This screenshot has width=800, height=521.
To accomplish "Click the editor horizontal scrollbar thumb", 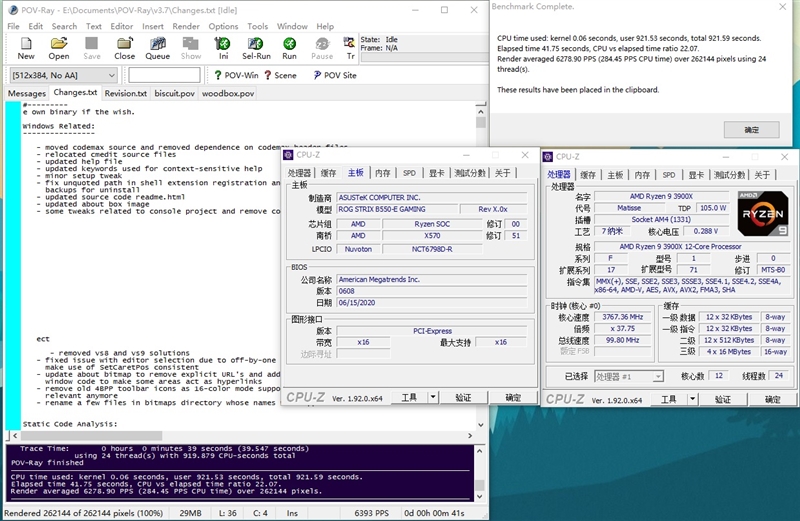I will [x=91, y=436].
